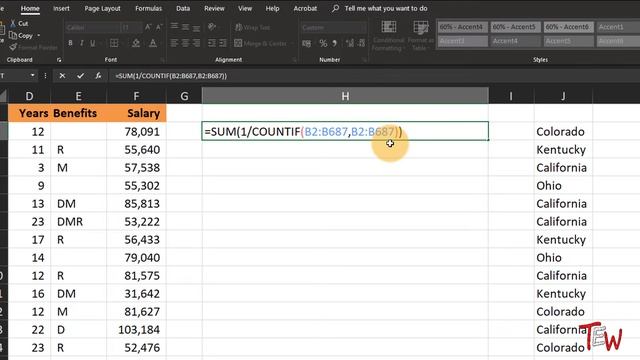Click the Cancel formula X icon
The width and height of the screenshot is (640, 360).
(62, 76)
